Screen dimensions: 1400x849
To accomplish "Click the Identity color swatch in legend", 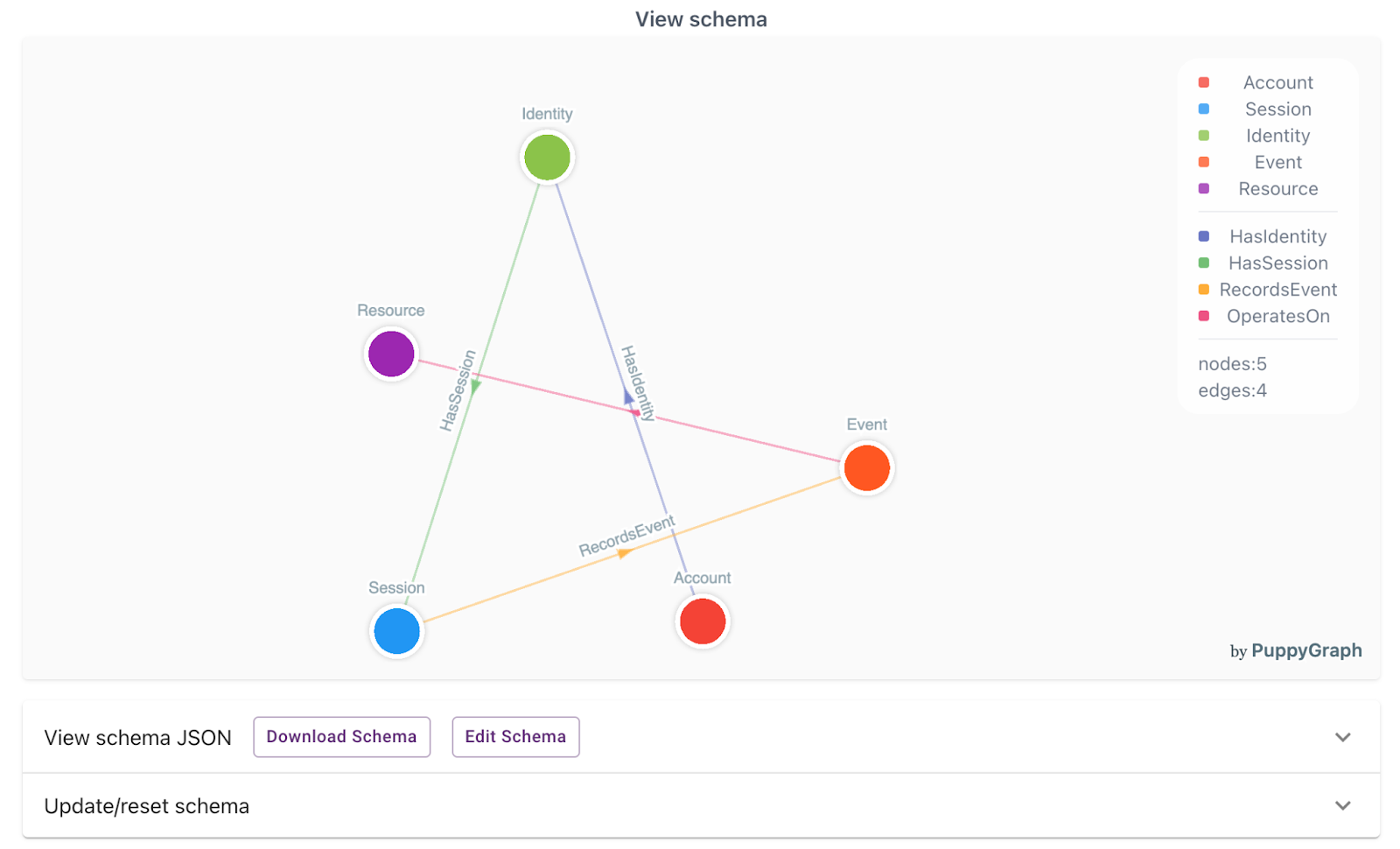I will (x=1205, y=135).
